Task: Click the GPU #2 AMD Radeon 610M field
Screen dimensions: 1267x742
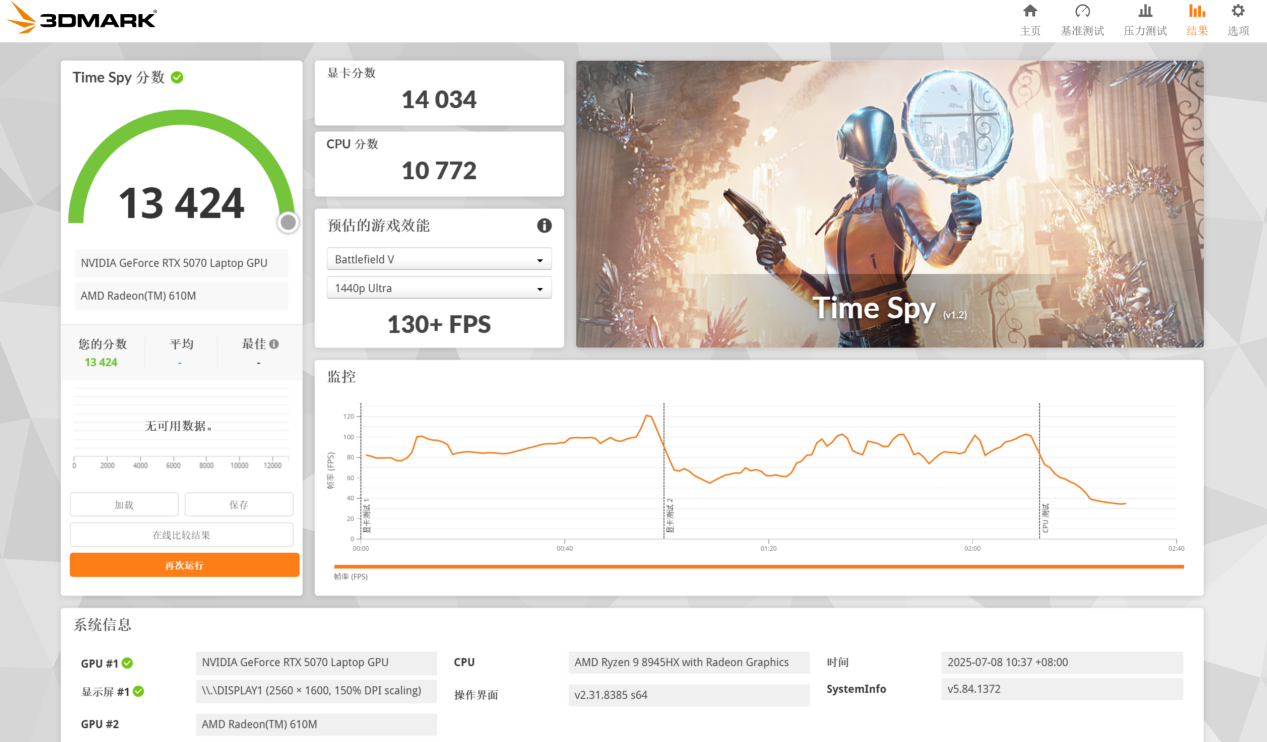Action: pos(316,724)
